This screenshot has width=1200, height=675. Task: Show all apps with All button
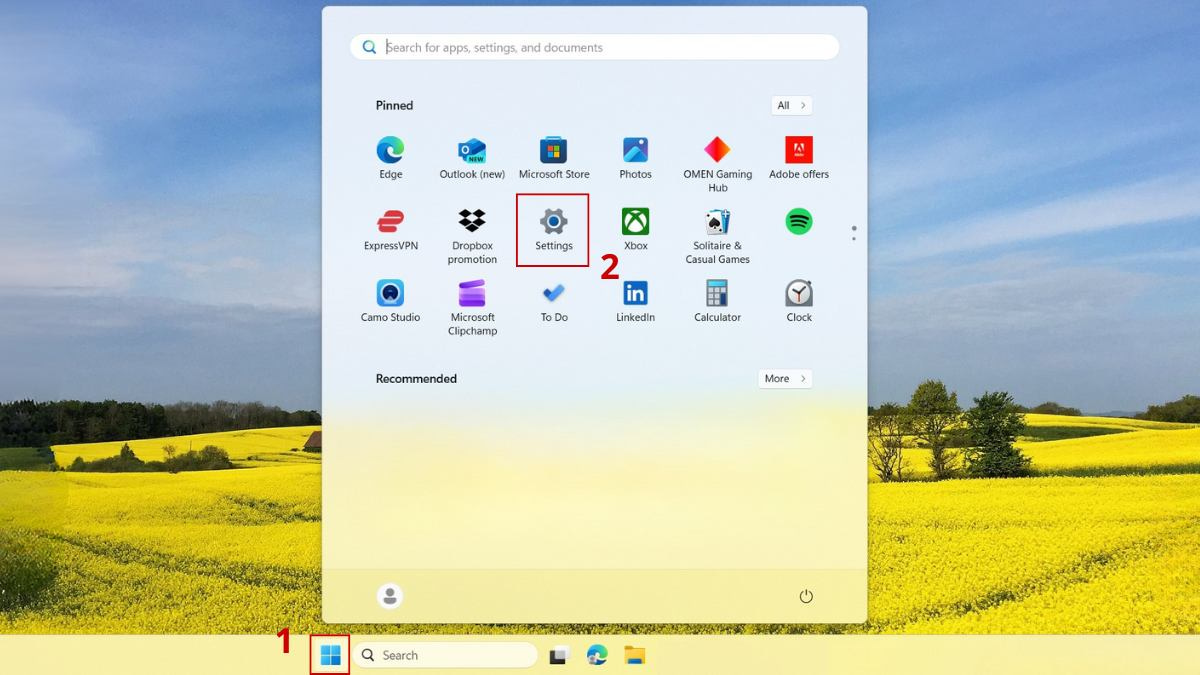tap(791, 105)
